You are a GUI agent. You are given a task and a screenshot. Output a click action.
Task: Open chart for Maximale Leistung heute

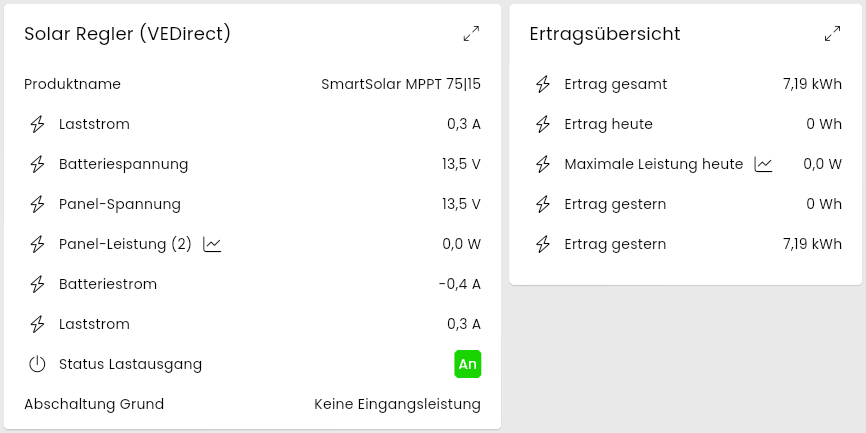[x=764, y=164]
